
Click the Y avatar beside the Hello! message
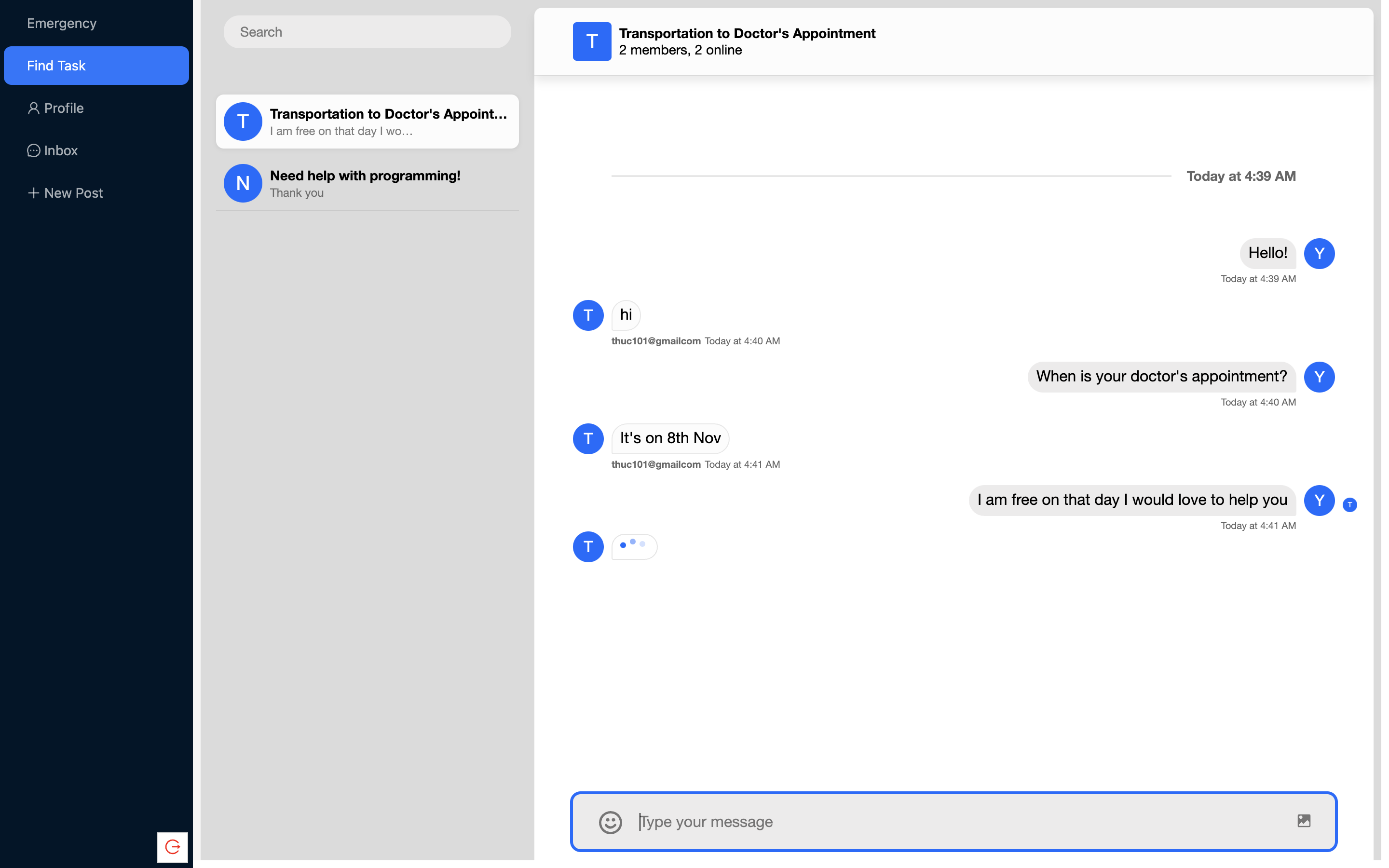[1319, 253]
